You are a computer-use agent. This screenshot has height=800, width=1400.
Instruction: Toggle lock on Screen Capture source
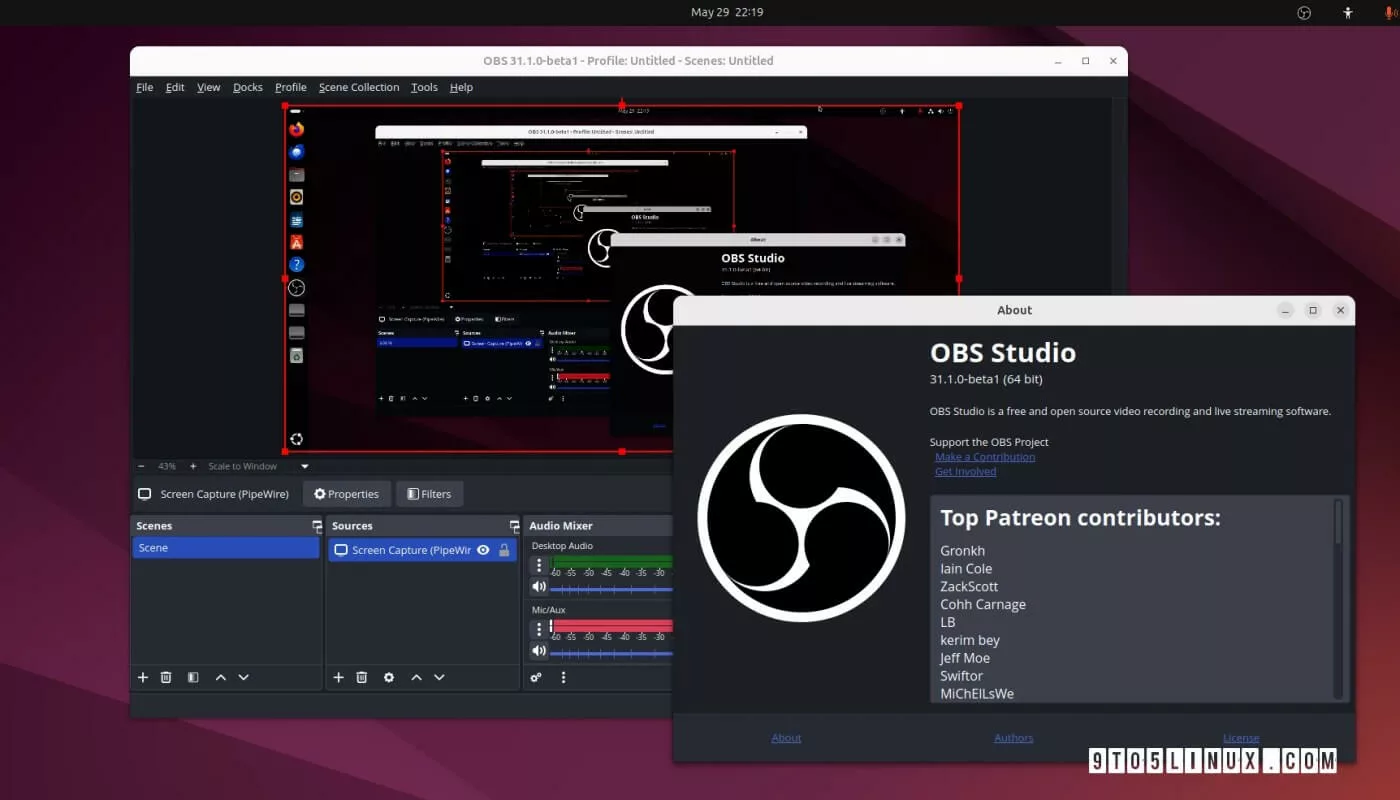[x=504, y=550]
